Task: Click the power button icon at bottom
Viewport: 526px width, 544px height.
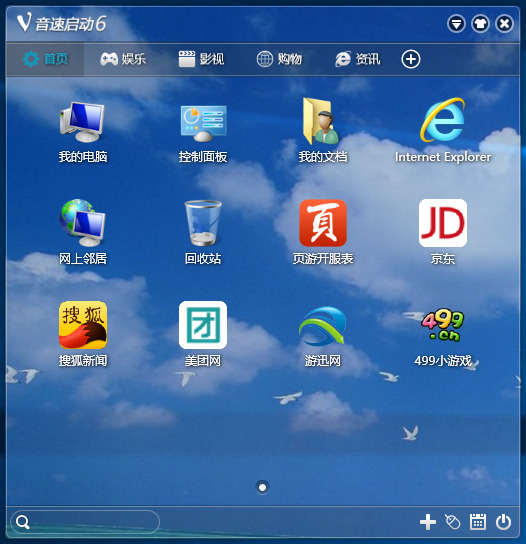Action: [503, 522]
